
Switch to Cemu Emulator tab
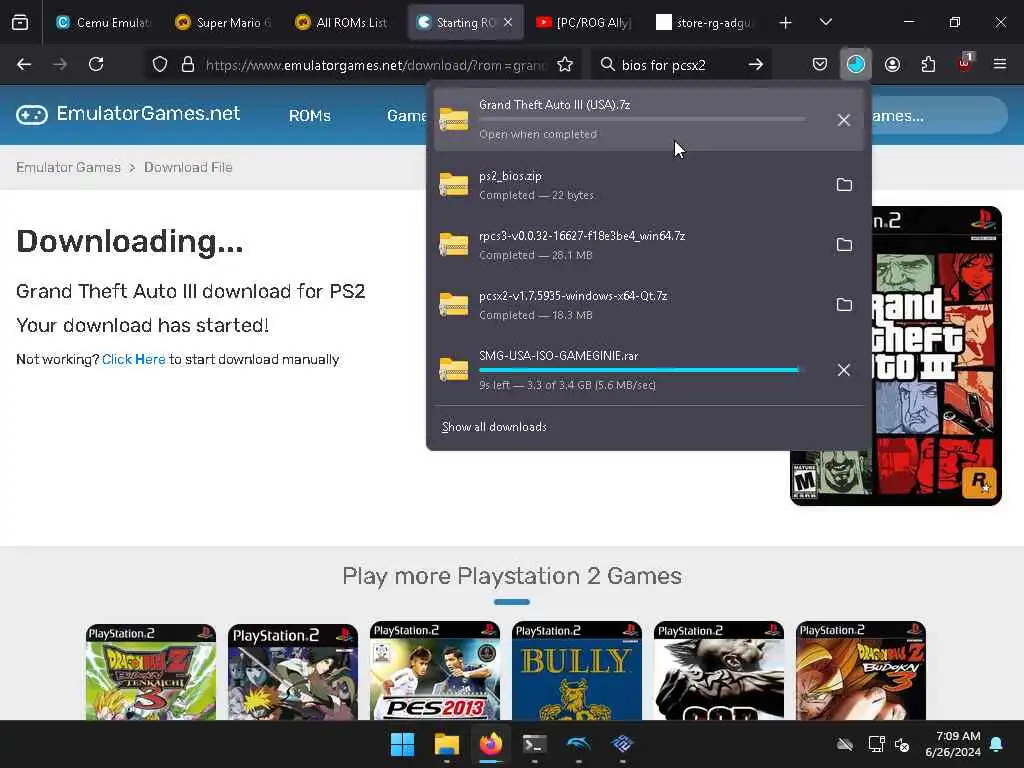[x=103, y=22]
